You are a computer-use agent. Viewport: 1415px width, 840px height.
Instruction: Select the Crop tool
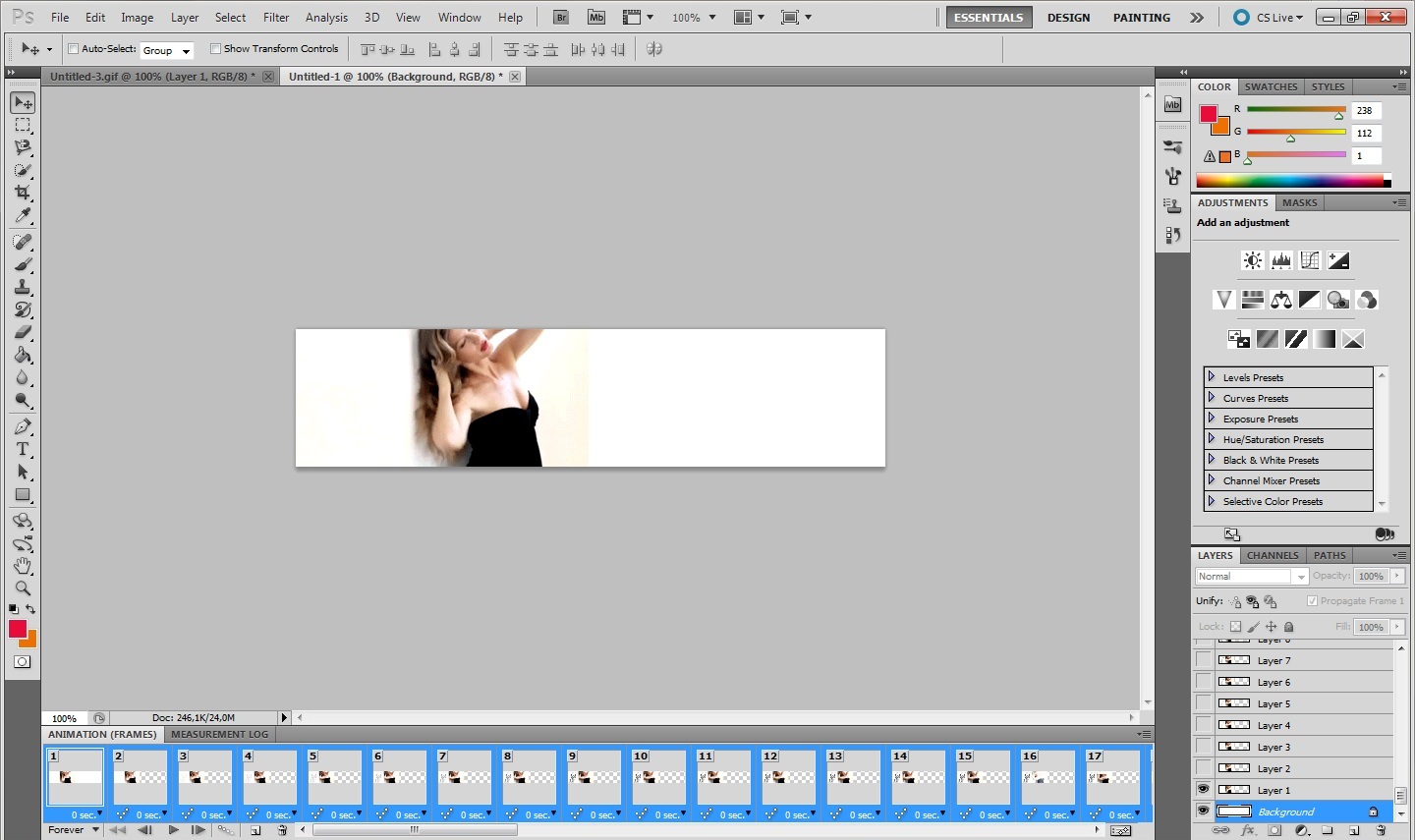tap(23, 193)
